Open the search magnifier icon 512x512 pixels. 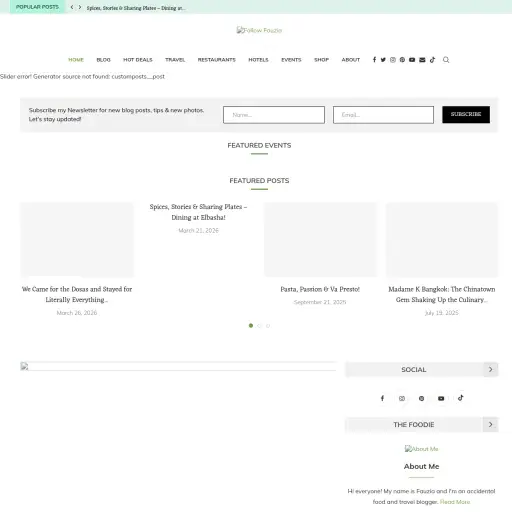coord(446,60)
